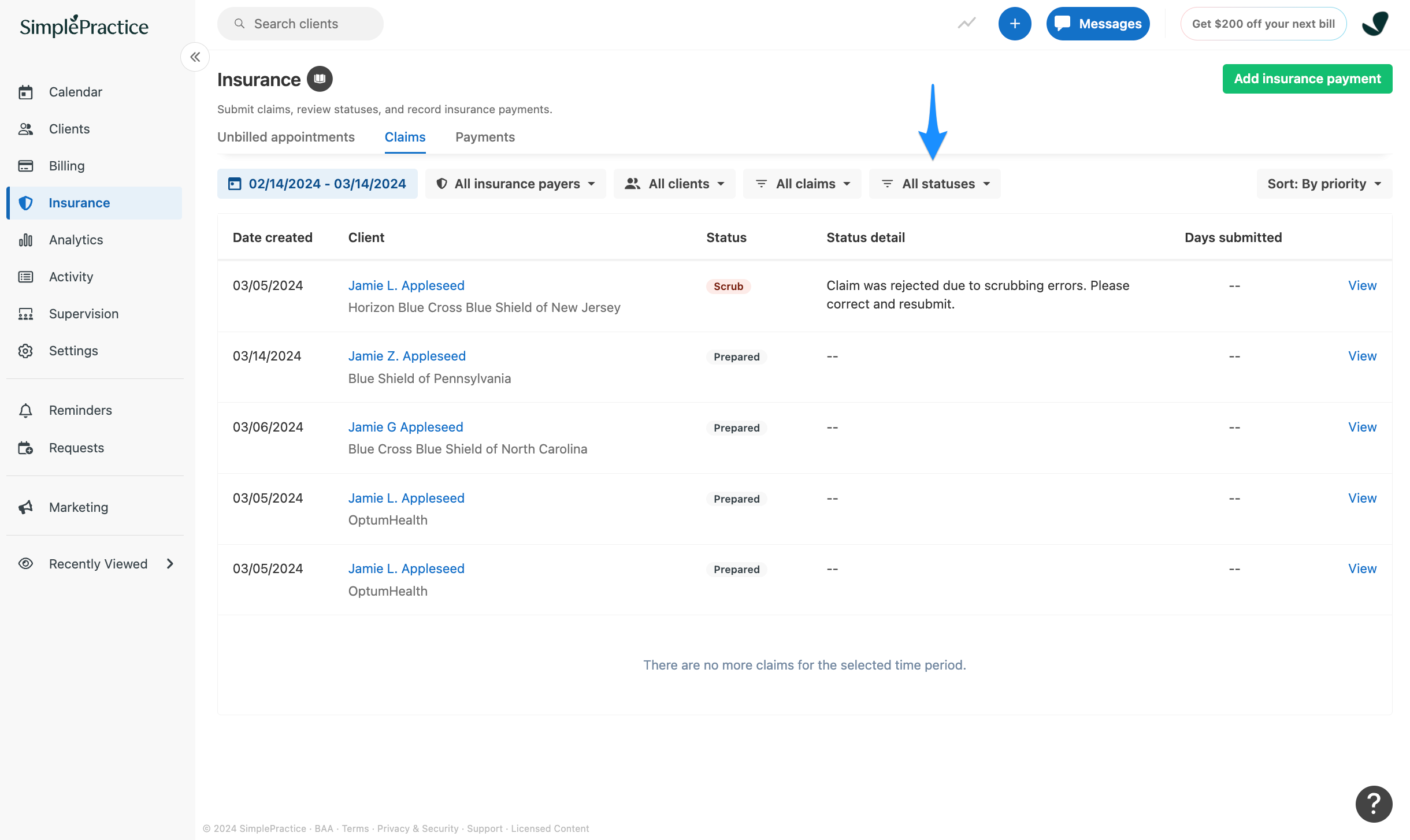Open Clients from the sidebar

pyautogui.click(x=94, y=129)
